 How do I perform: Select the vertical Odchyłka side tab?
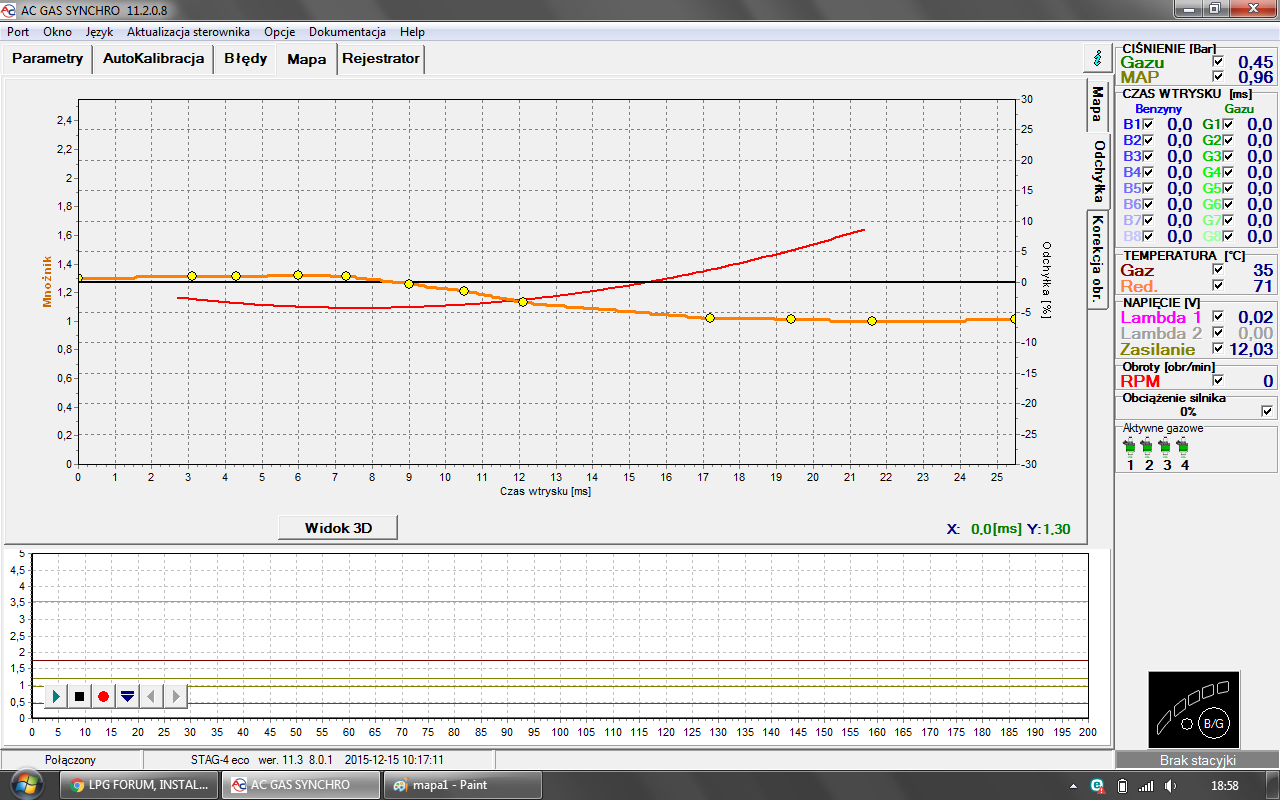point(1098,171)
